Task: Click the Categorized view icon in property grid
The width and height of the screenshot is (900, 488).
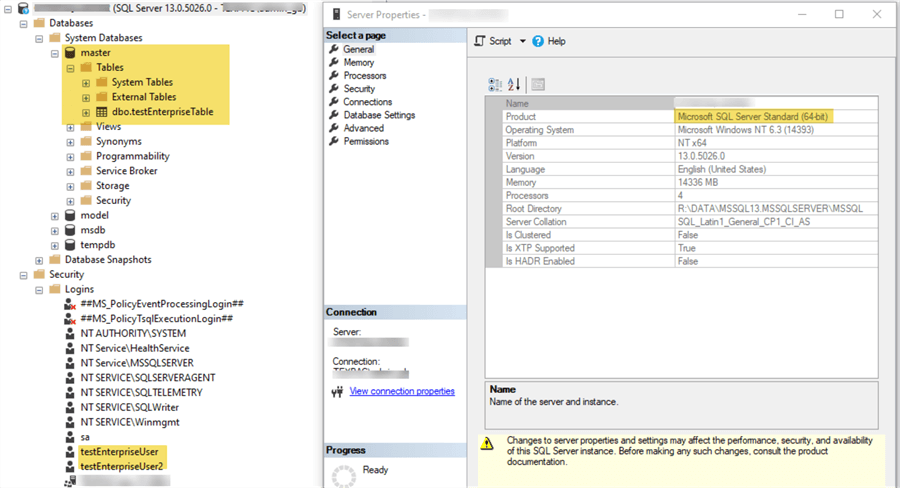Action: (494, 85)
